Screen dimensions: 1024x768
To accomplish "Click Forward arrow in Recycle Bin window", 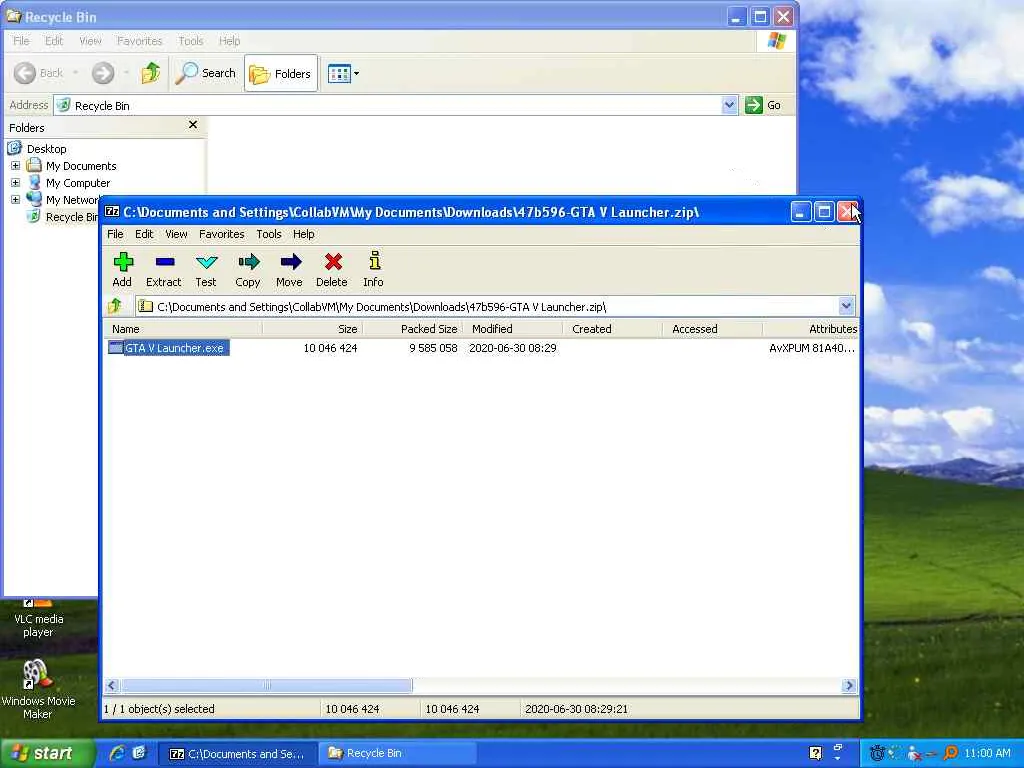I will (103, 73).
